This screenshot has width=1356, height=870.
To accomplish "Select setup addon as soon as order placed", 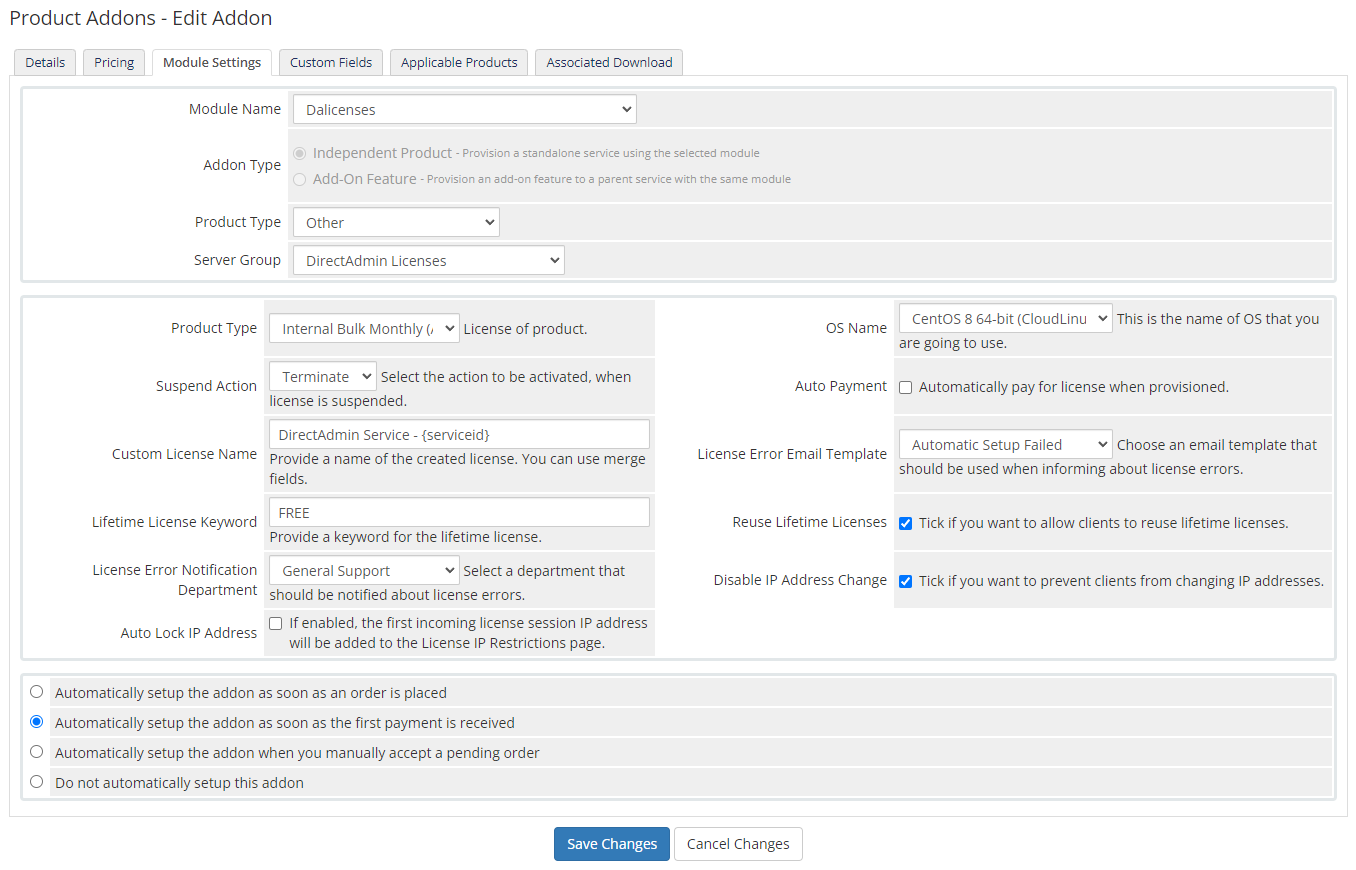I will click(36, 691).
